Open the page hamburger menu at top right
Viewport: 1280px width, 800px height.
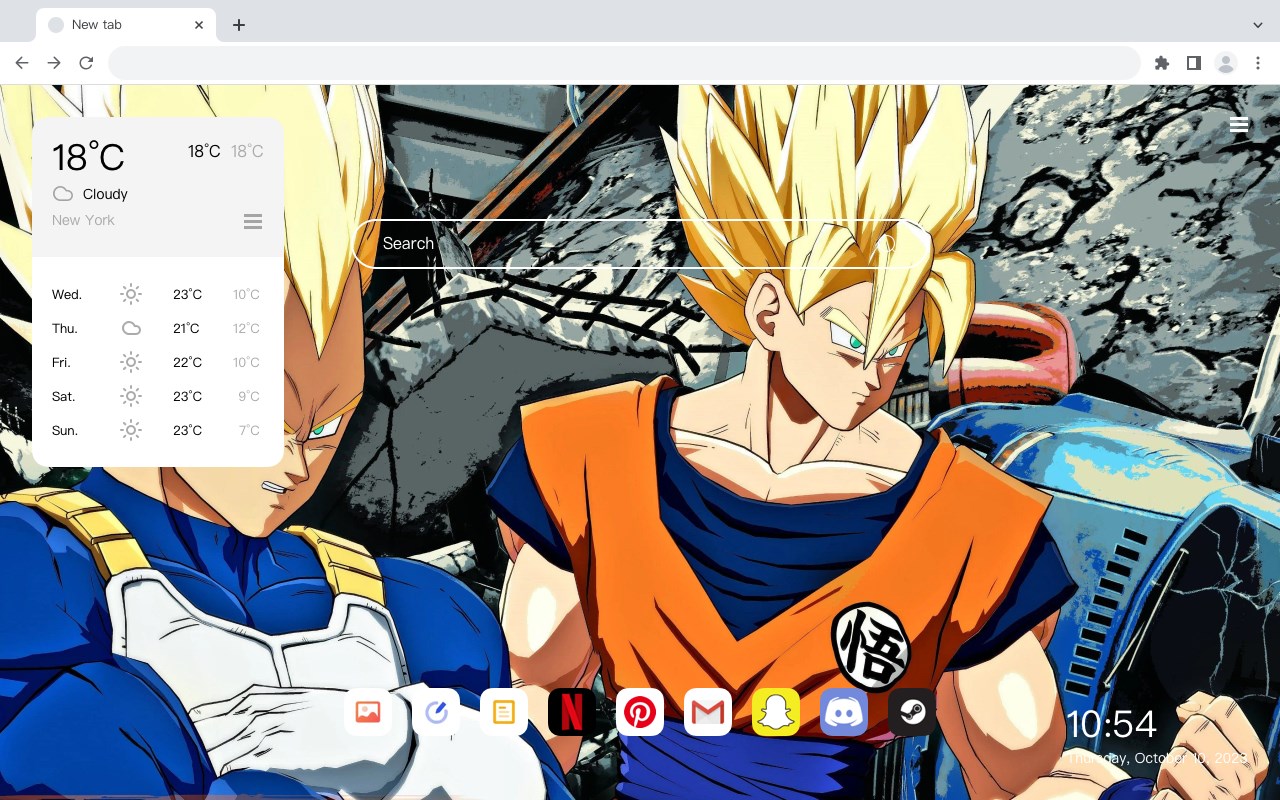pos(1239,125)
